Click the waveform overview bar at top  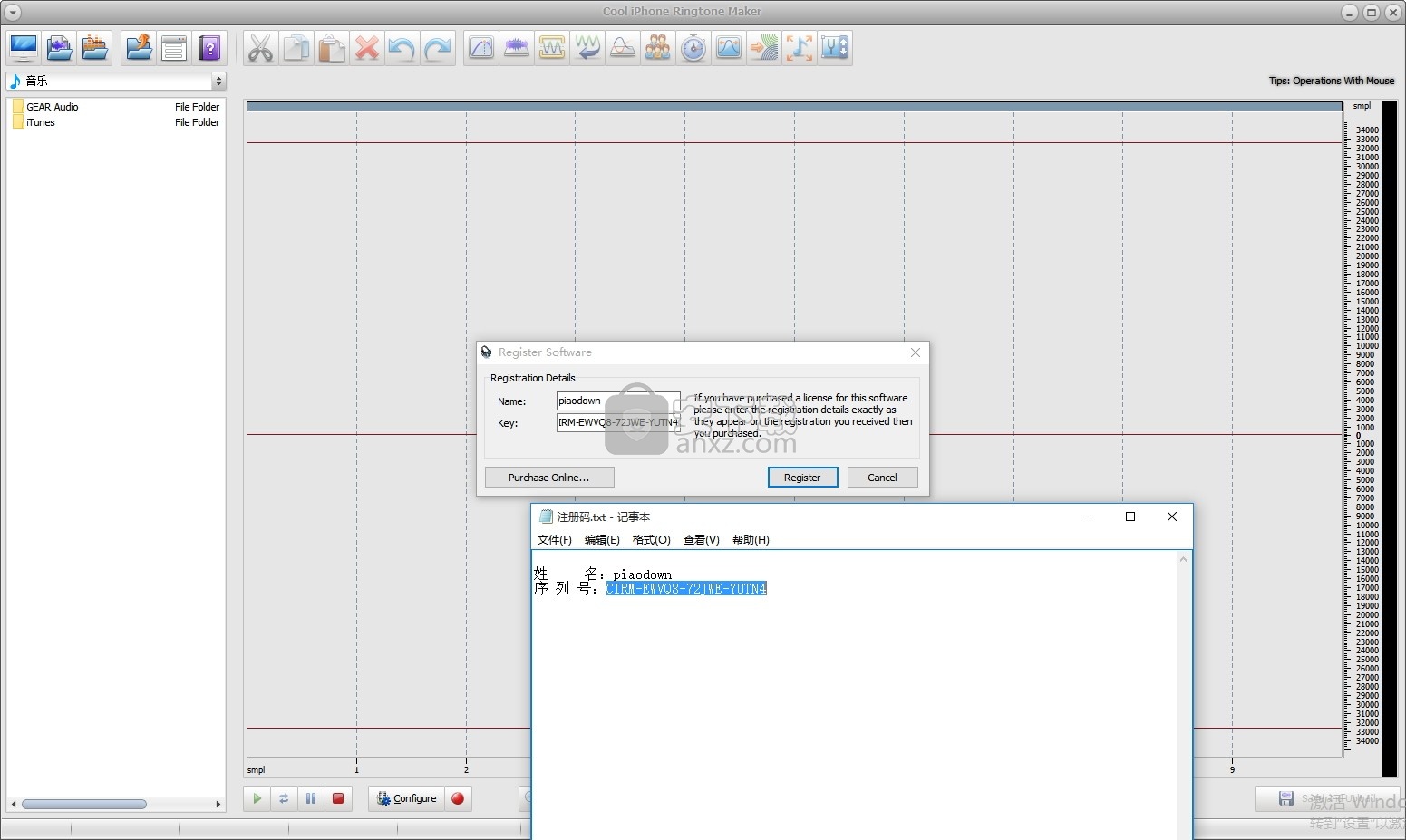pos(794,106)
